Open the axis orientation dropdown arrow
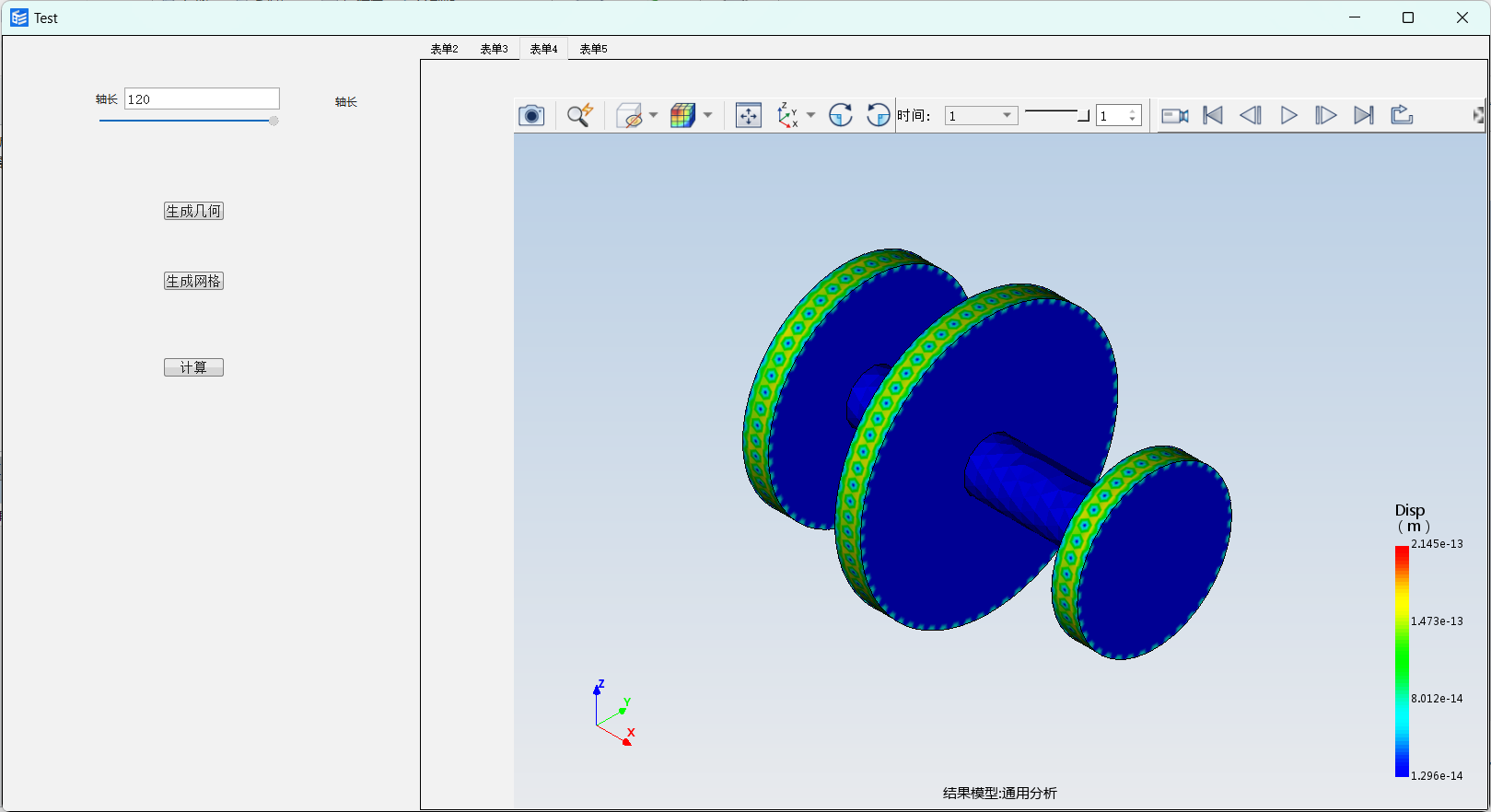1491x812 pixels. tap(810, 115)
